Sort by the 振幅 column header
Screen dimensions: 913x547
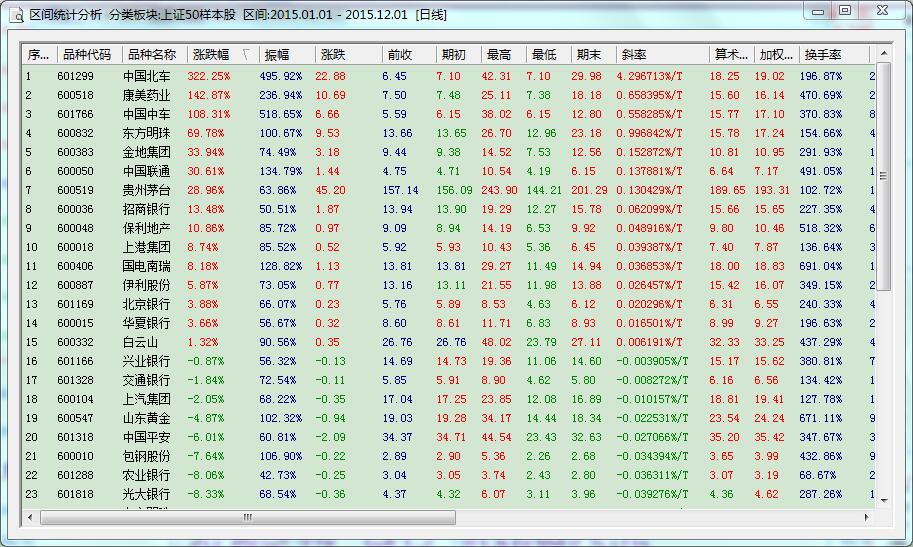[285, 55]
